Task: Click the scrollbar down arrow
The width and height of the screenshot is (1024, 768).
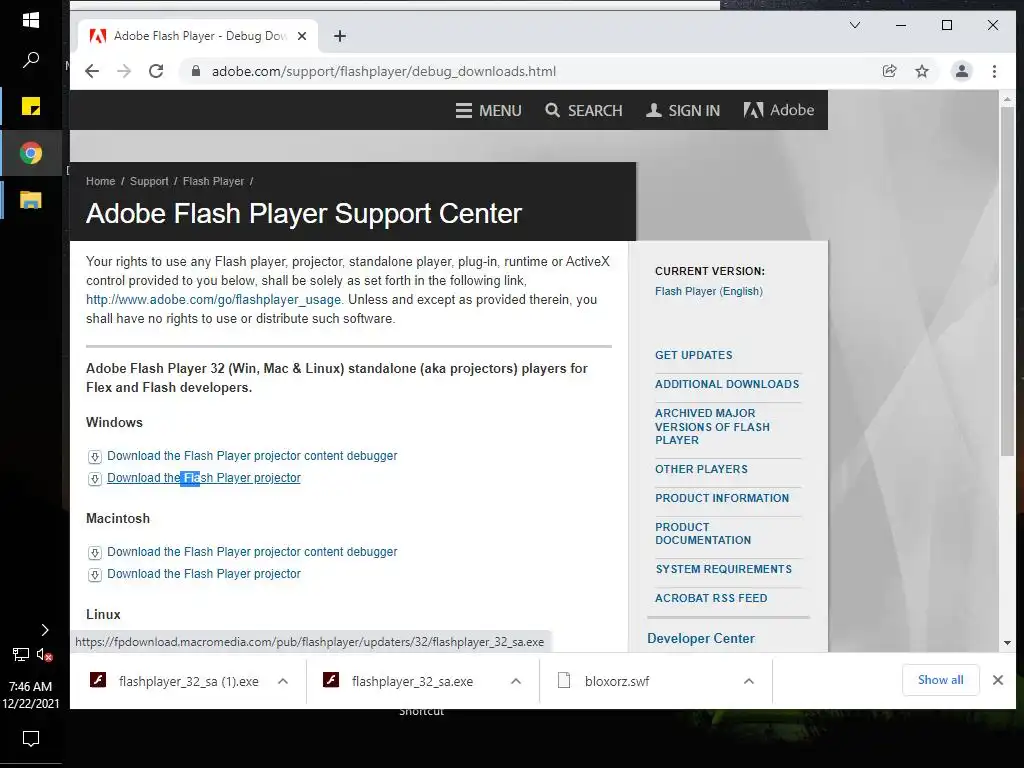Action: (x=1007, y=643)
